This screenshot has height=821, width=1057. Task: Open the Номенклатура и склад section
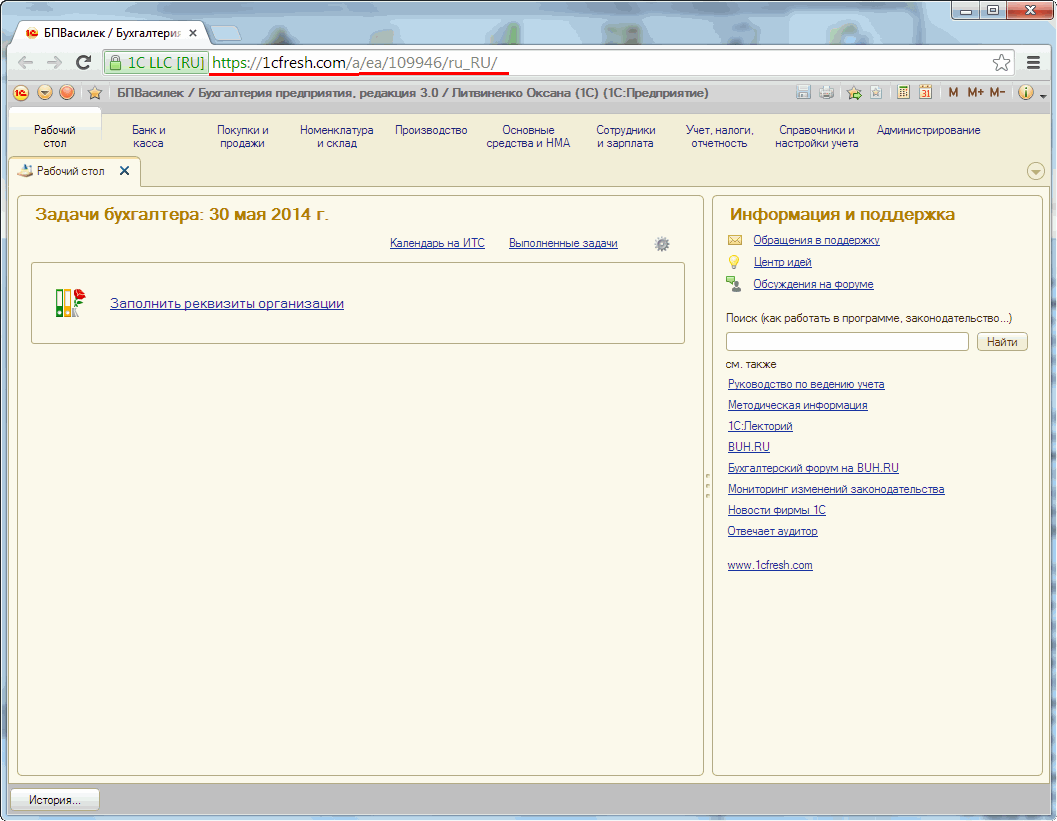(336, 136)
